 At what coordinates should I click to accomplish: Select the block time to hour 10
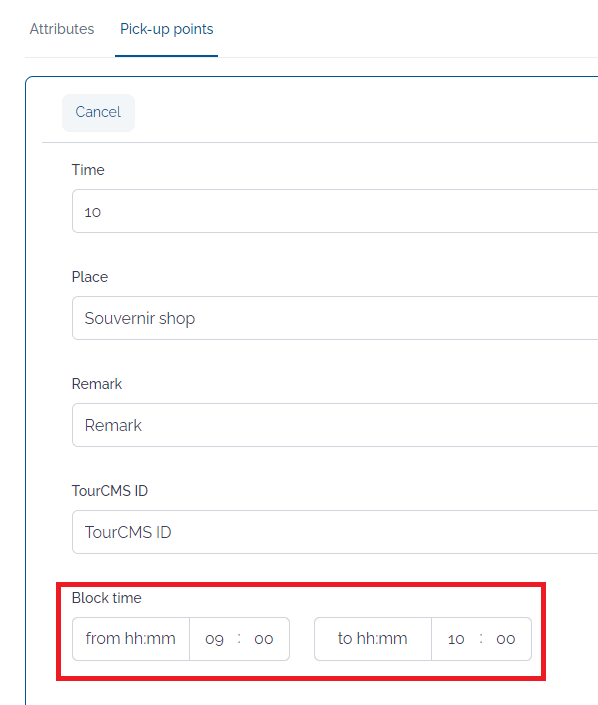click(x=456, y=639)
